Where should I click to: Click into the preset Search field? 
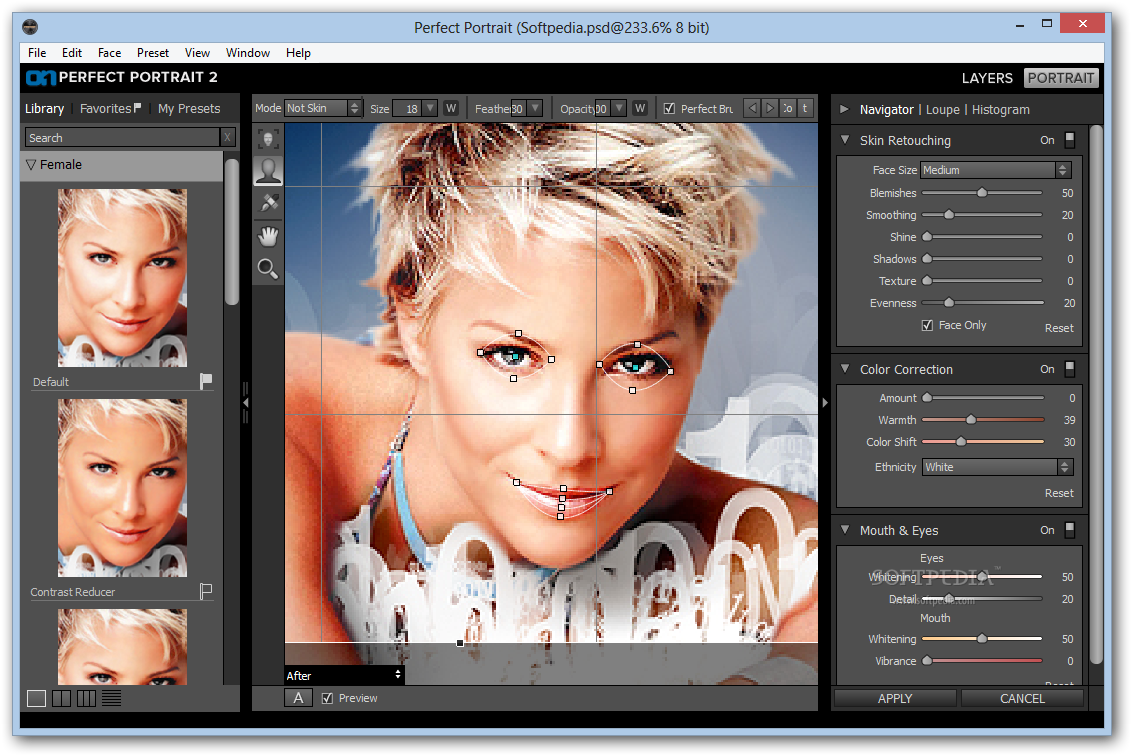122,137
